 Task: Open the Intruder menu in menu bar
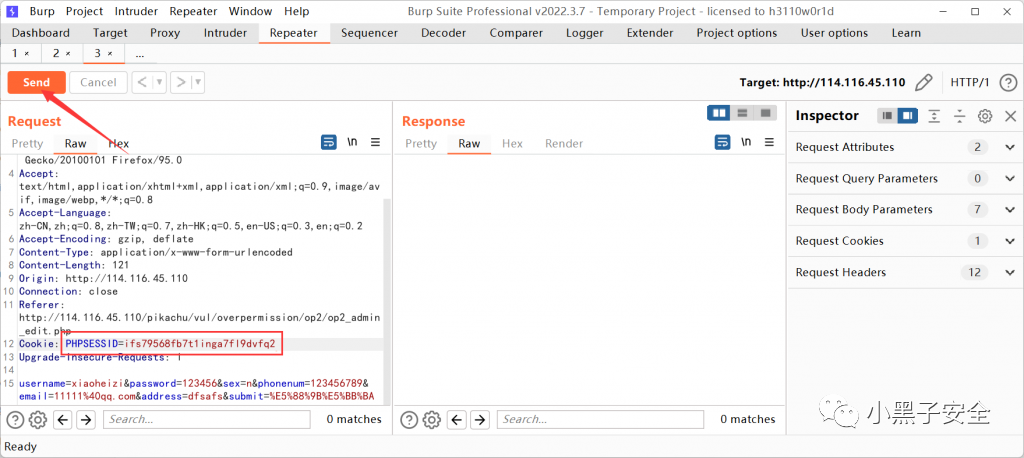pos(136,11)
